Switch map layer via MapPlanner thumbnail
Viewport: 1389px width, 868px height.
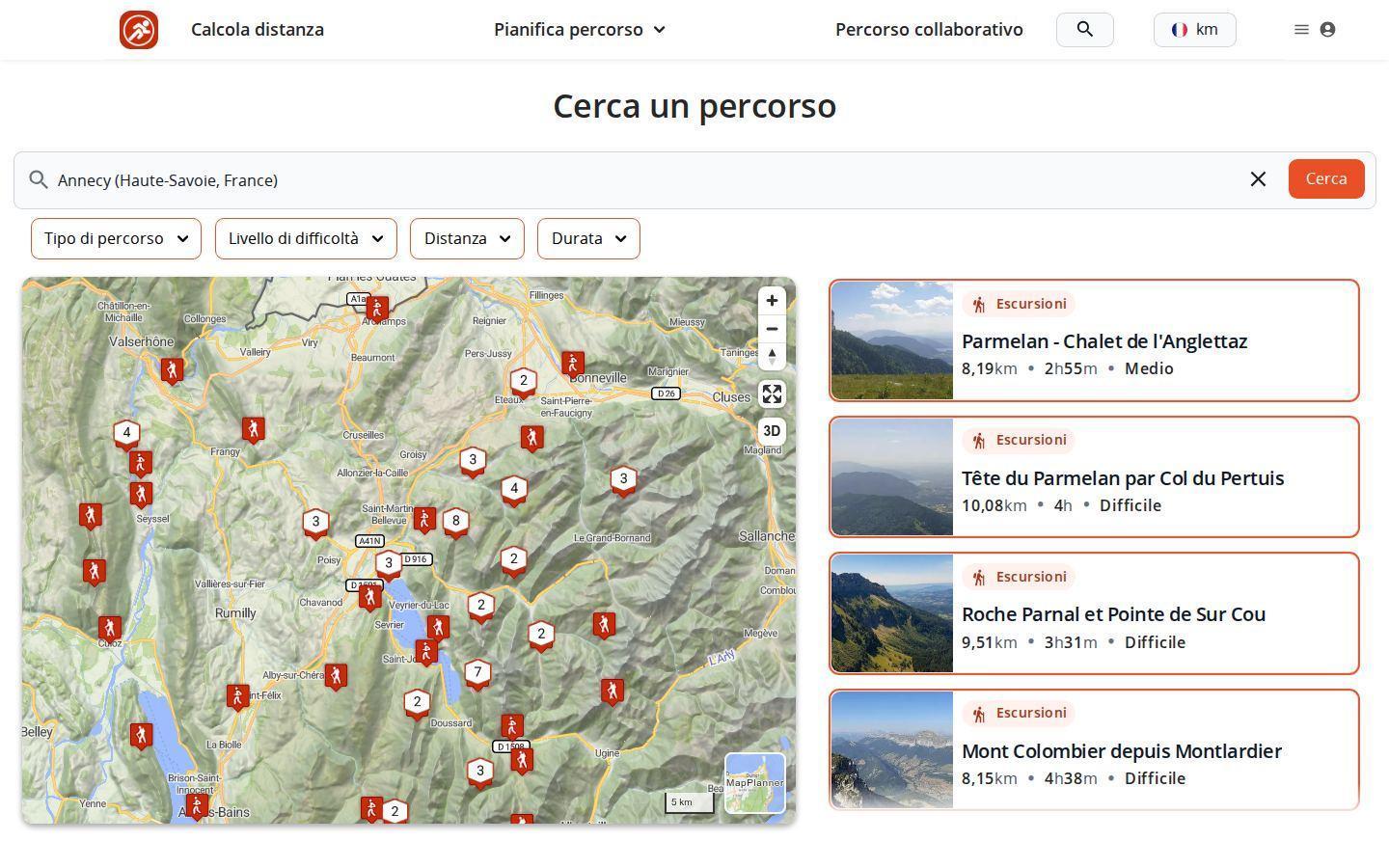click(x=755, y=783)
